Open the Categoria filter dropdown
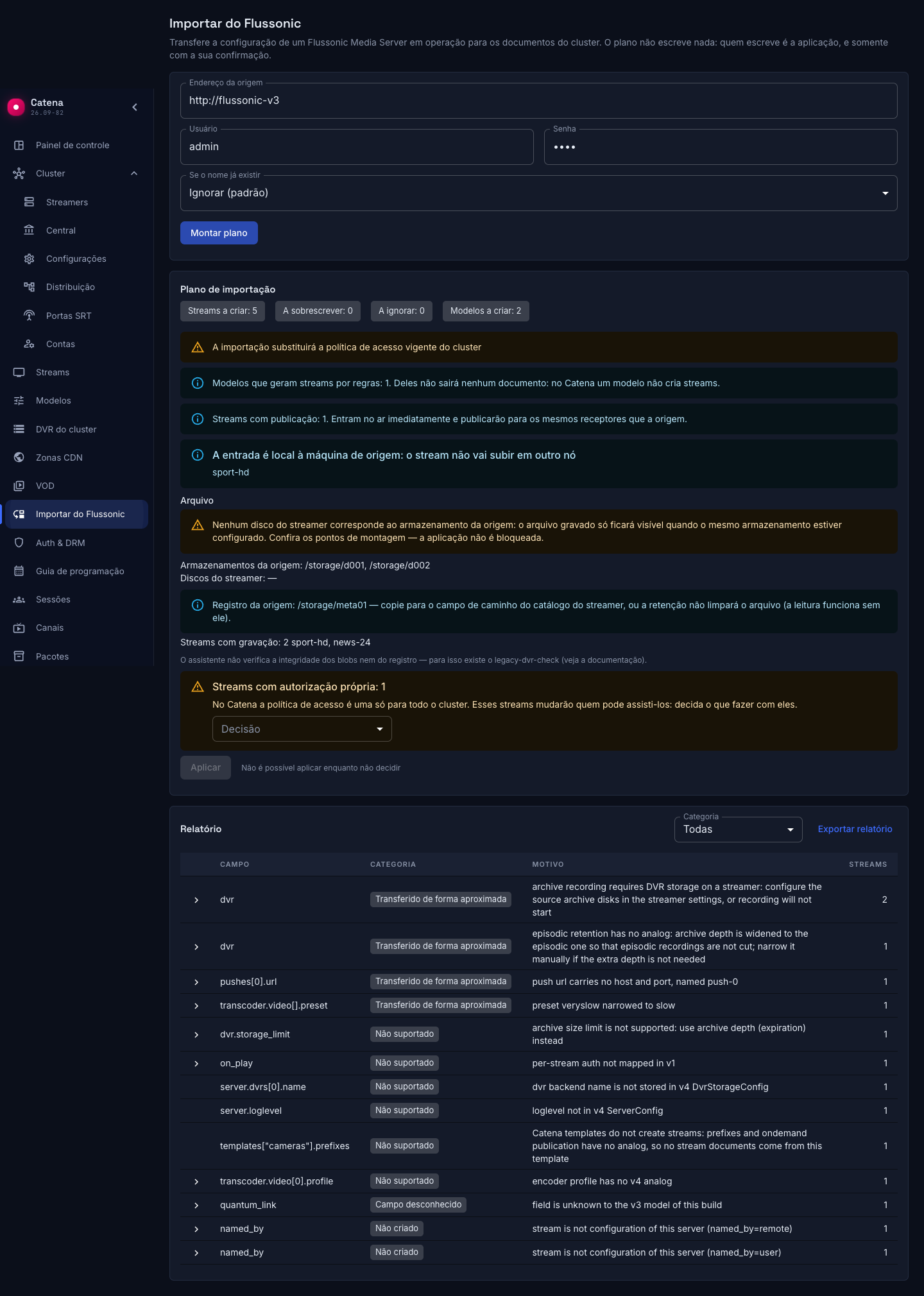This screenshot has height=1296, width=924. 739,830
